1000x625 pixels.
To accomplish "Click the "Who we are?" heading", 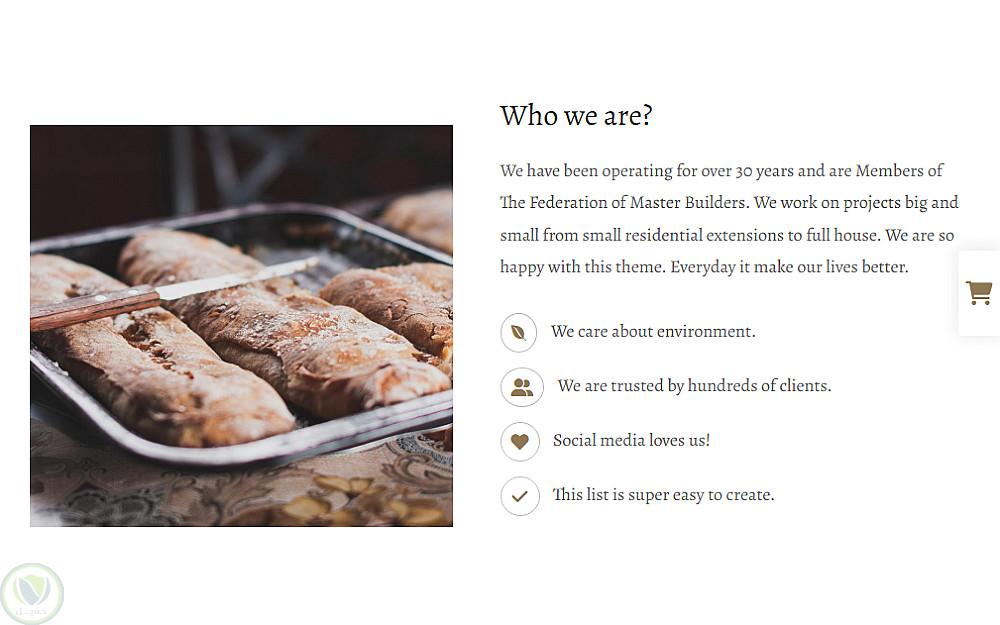I will tap(576, 116).
